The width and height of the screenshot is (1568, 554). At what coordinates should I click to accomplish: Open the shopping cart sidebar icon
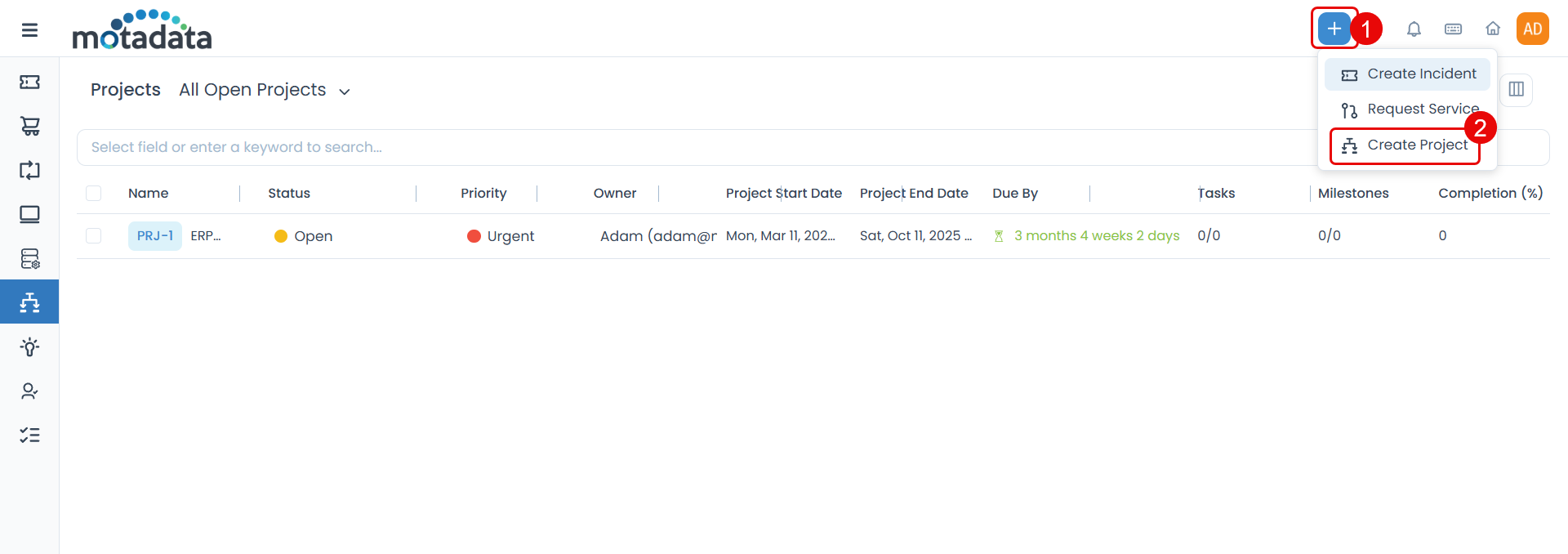pos(29,126)
